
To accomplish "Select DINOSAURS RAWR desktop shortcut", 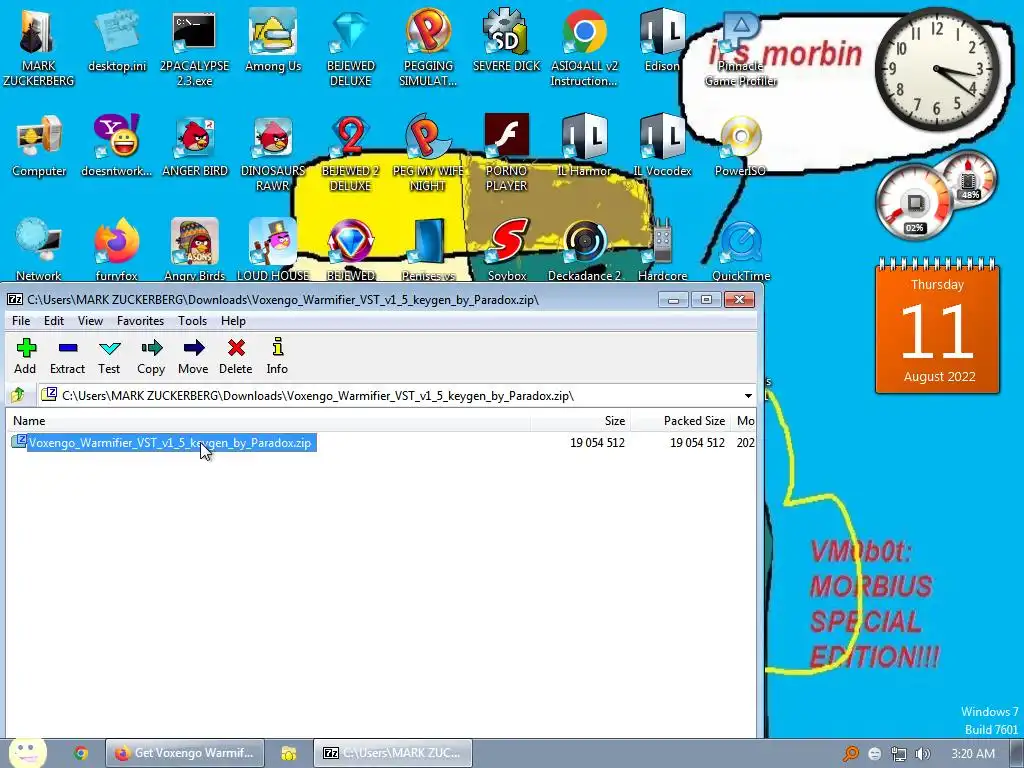I will [273, 153].
